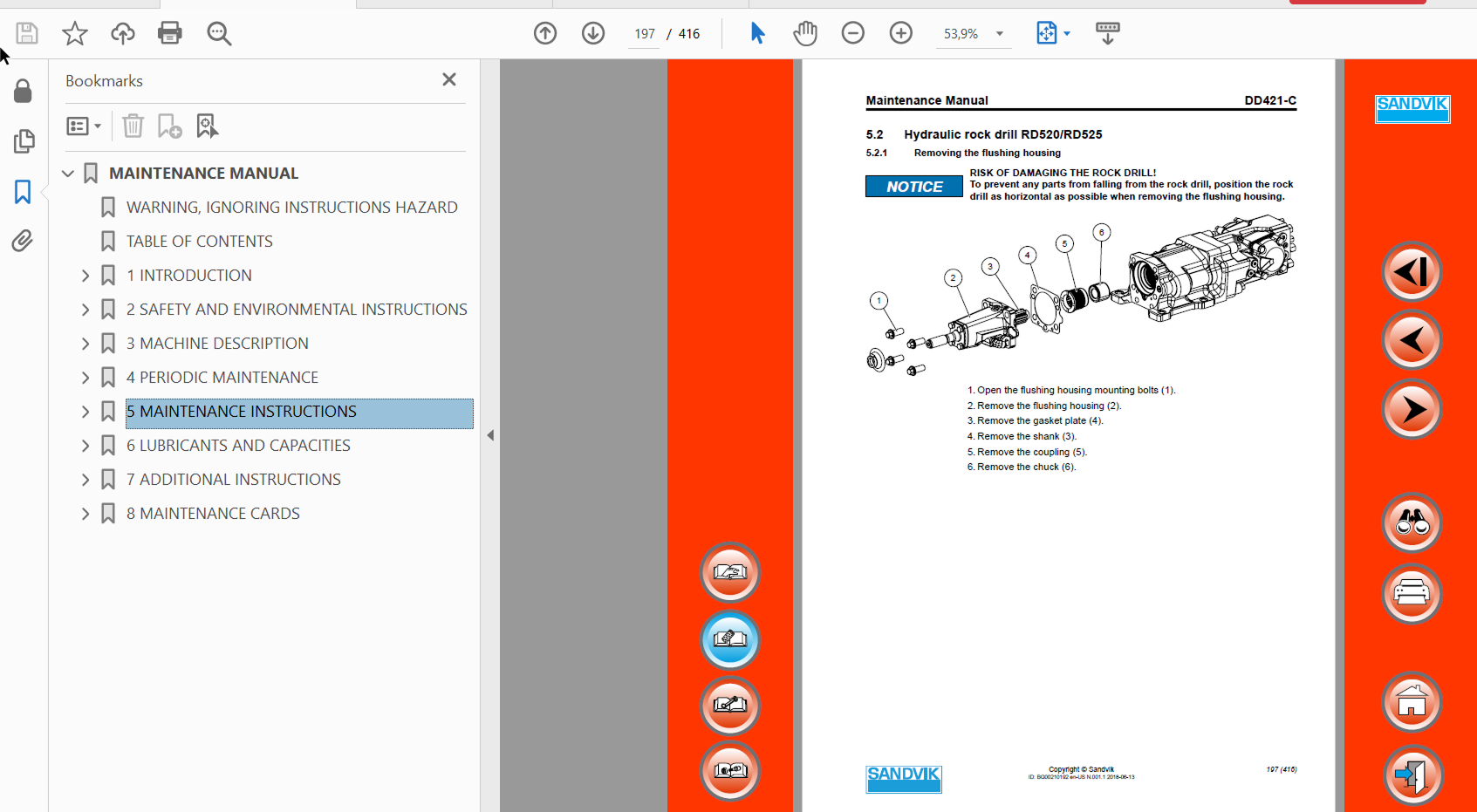This screenshot has width=1477, height=812.
Task: Open the zoom level dropdown arrow
Action: point(1000,34)
